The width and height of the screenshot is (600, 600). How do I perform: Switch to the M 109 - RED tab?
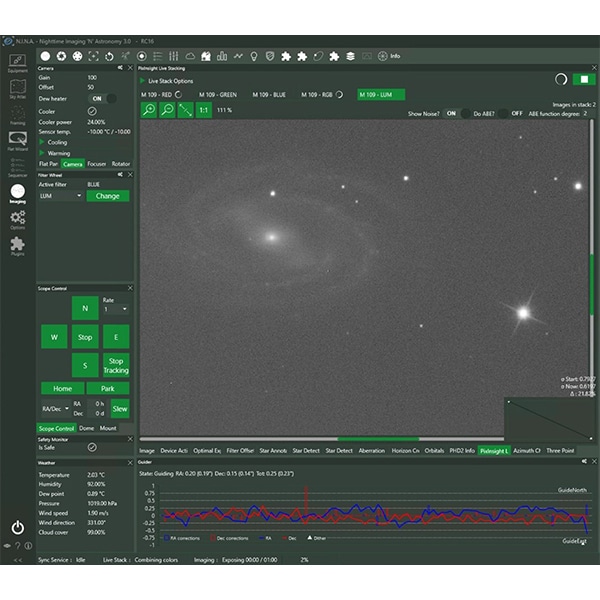[161, 95]
